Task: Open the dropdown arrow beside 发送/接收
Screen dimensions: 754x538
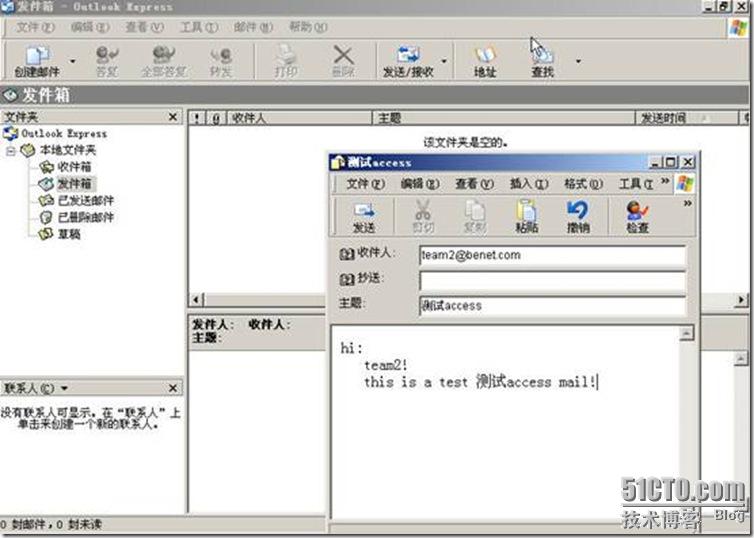Action: click(x=444, y=61)
